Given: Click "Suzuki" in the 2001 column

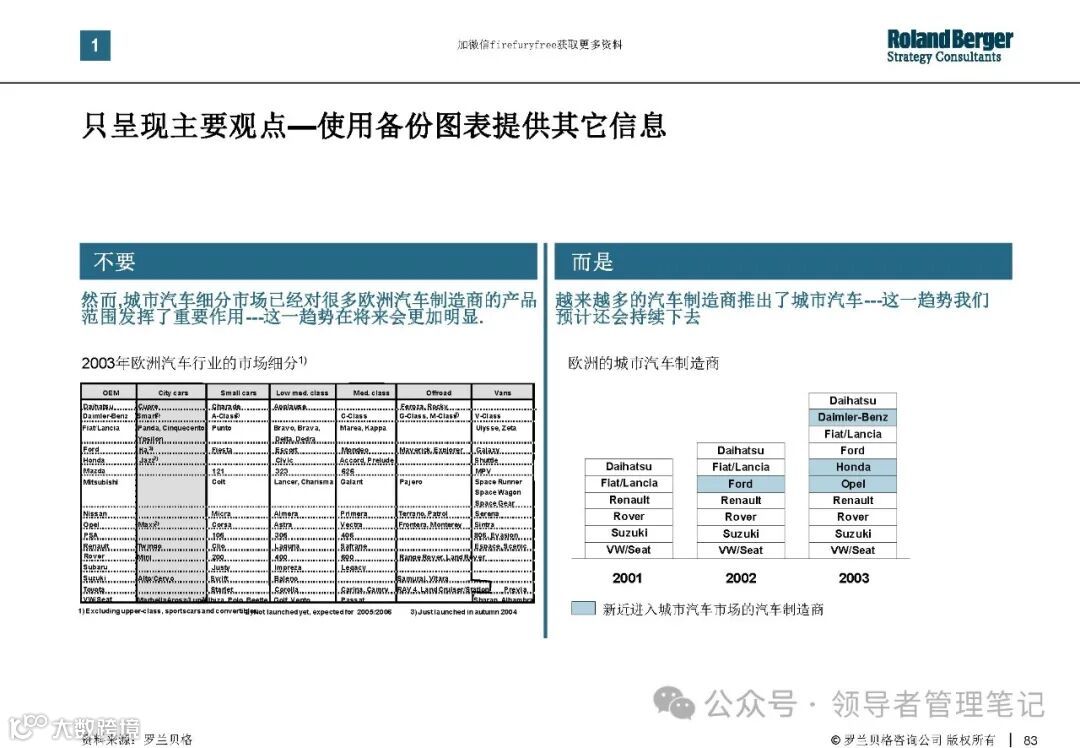Looking at the screenshot, I should (629, 533).
